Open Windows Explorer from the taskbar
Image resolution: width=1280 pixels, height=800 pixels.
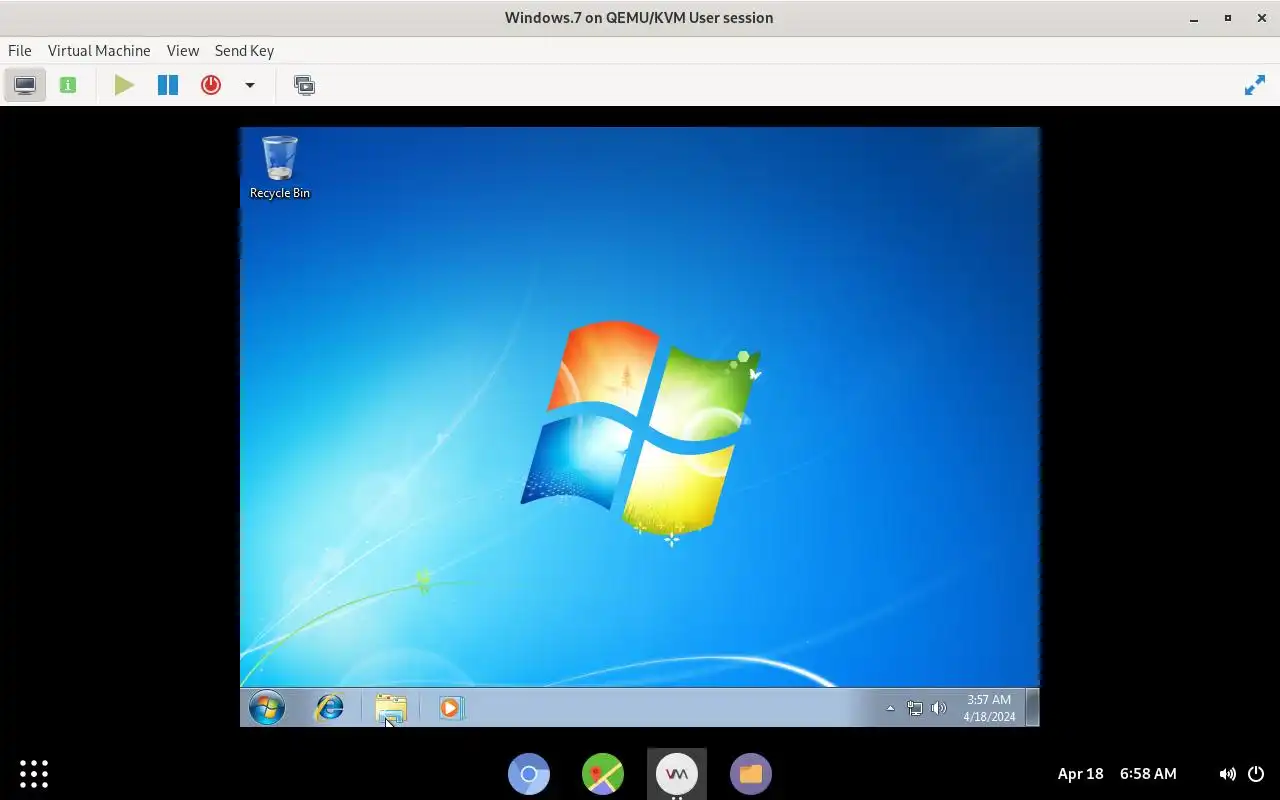[x=391, y=708]
